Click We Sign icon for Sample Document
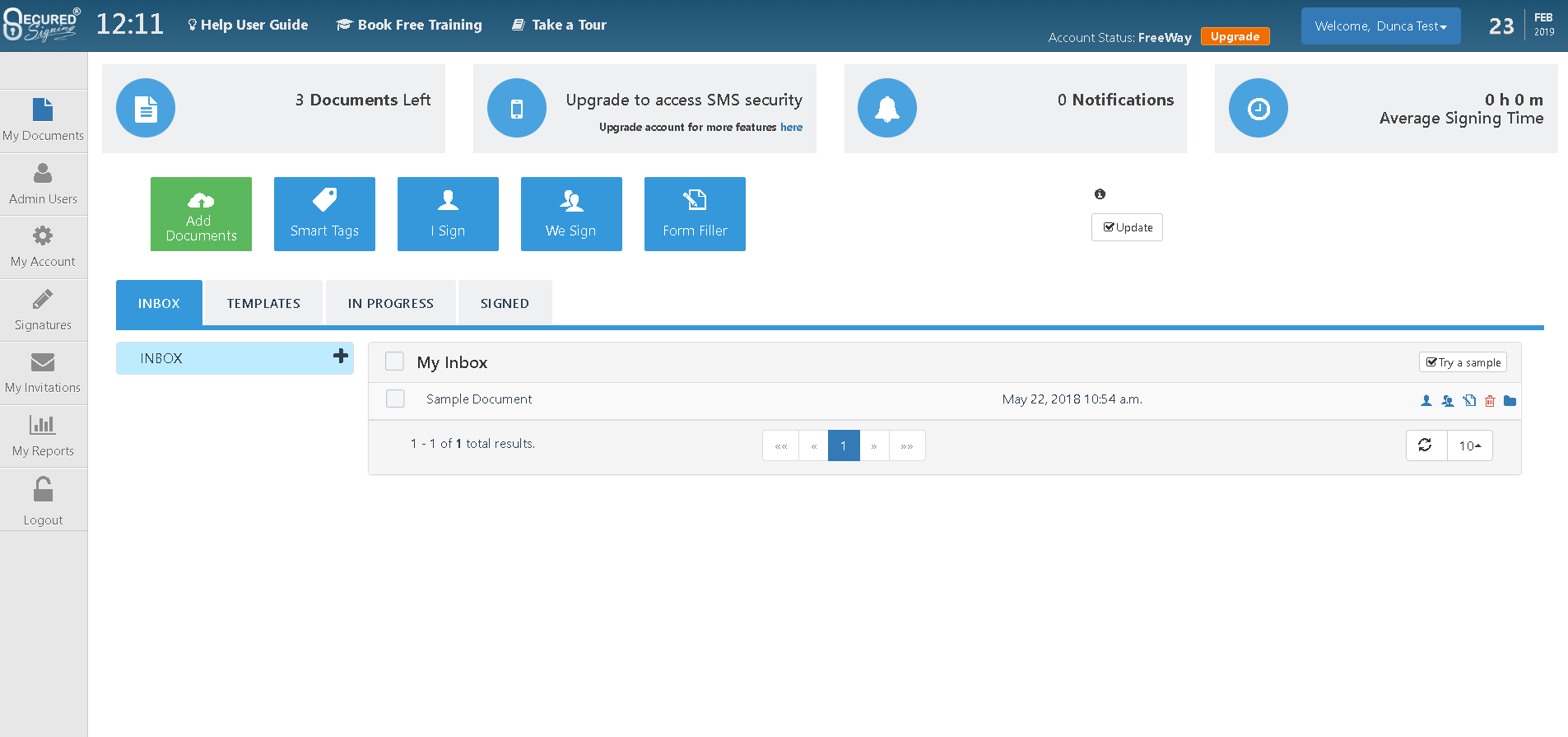 pyautogui.click(x=1448, y=401)
